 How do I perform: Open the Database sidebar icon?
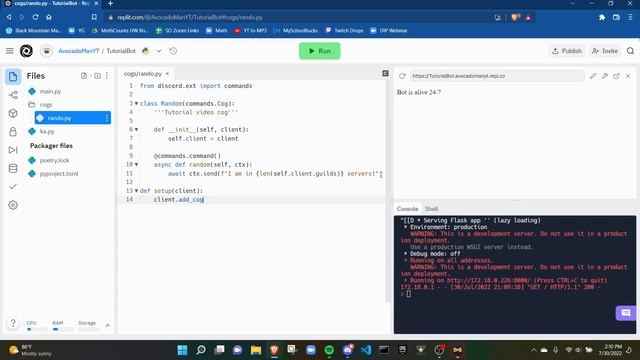[13, 168]
